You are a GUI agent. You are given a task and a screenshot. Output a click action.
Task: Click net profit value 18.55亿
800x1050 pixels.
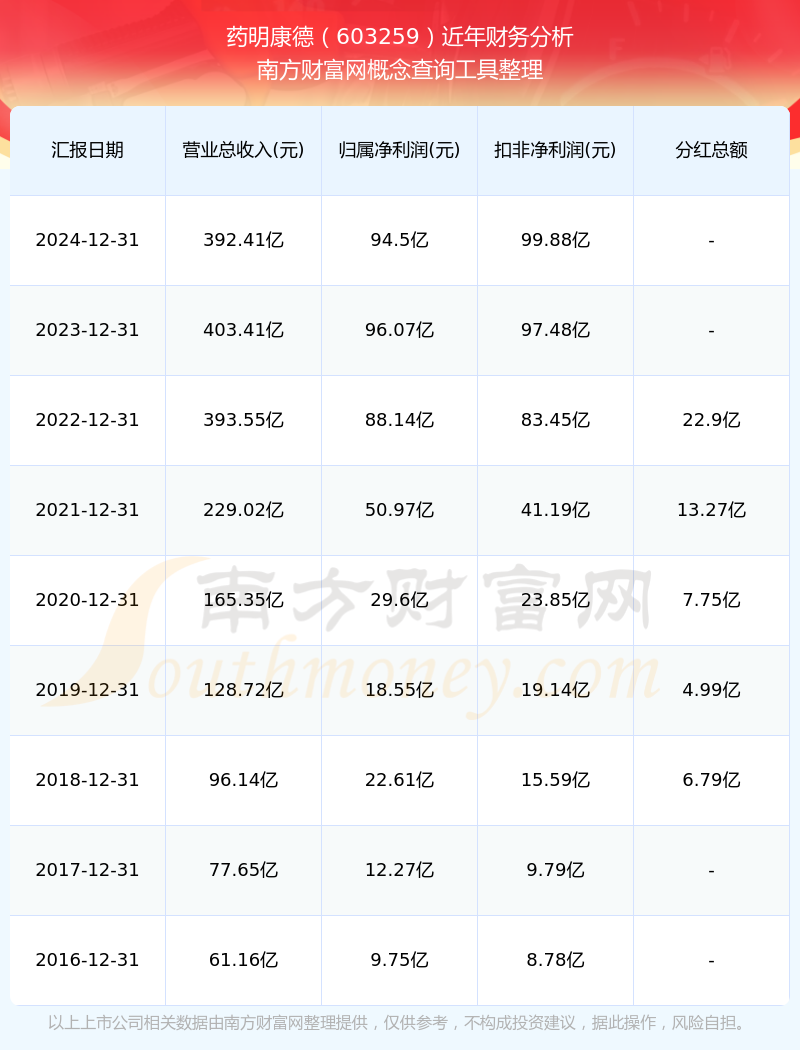point(400,690)
